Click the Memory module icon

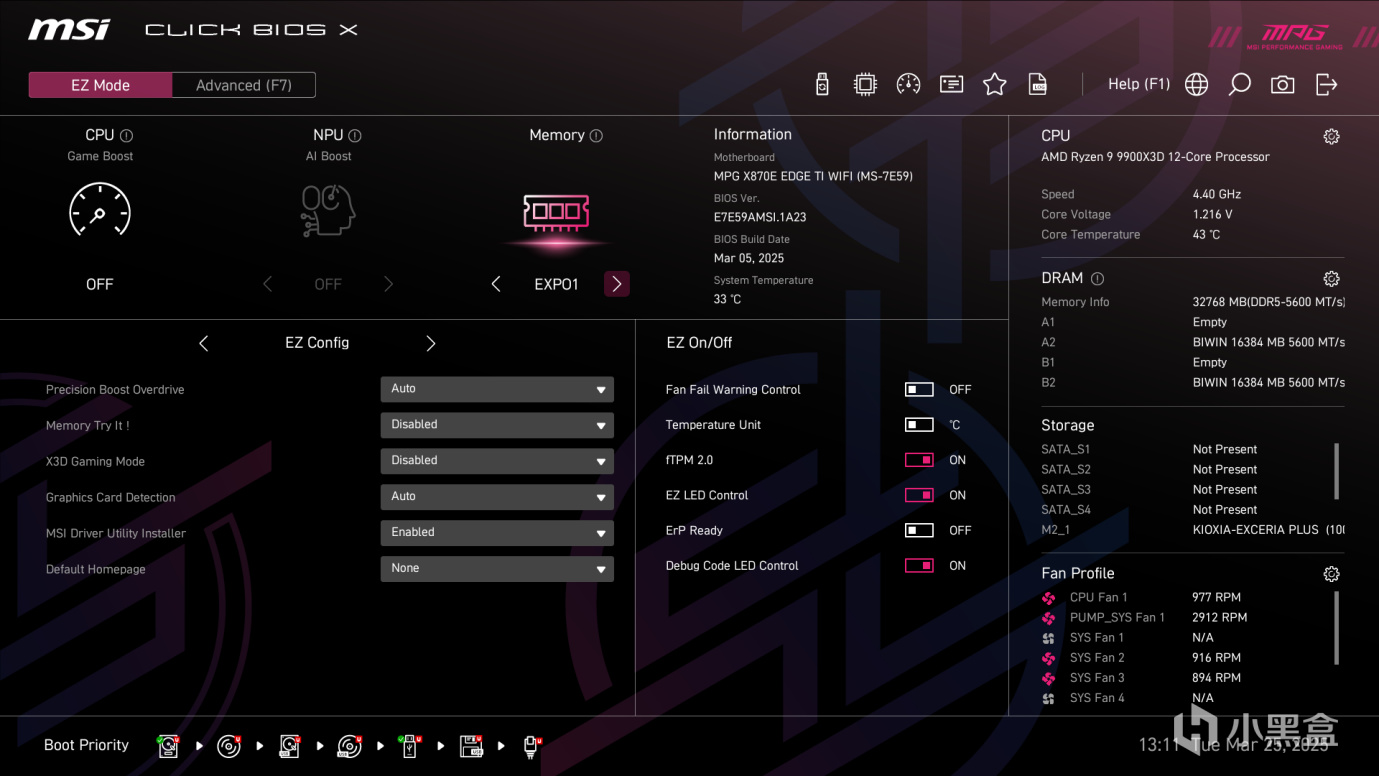[556, 212]
